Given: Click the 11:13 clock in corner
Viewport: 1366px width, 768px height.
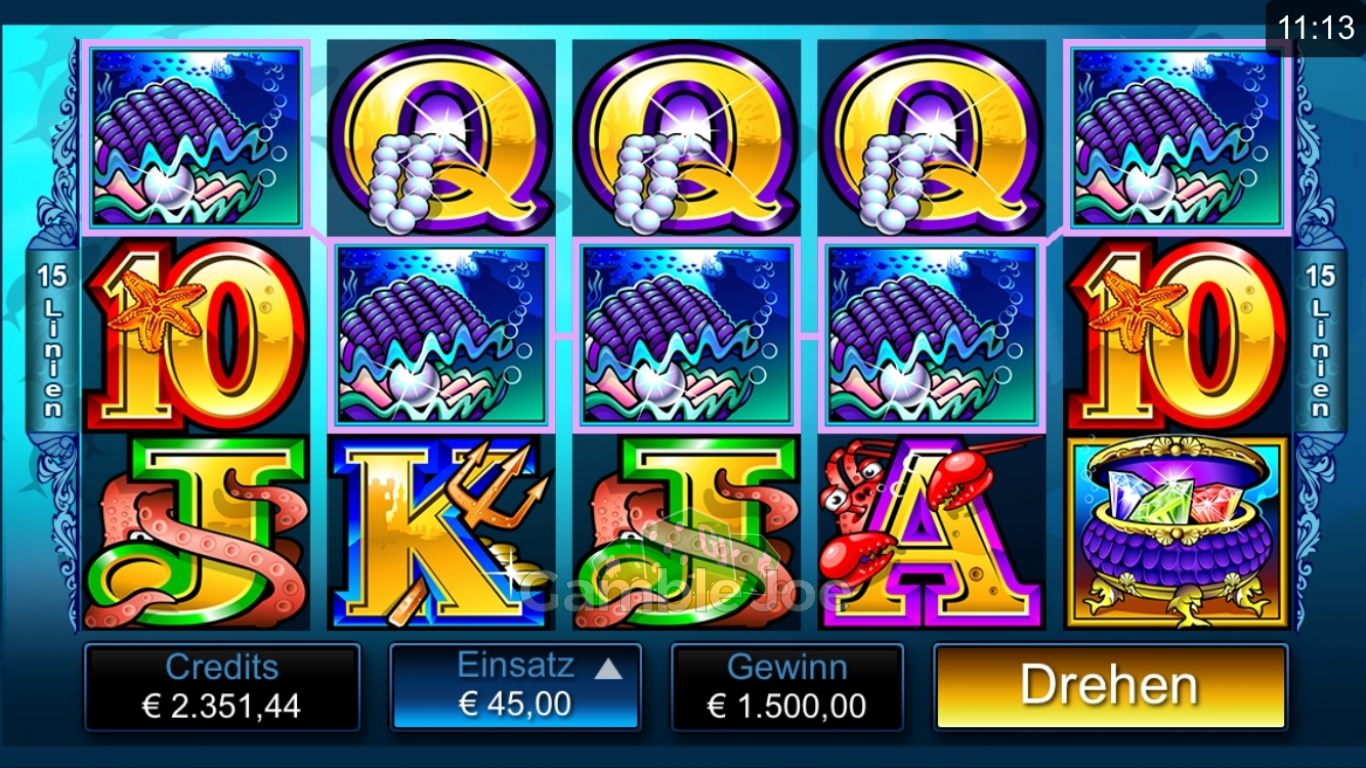Looking at the screenshot, I should click(x=1315, y=29).
